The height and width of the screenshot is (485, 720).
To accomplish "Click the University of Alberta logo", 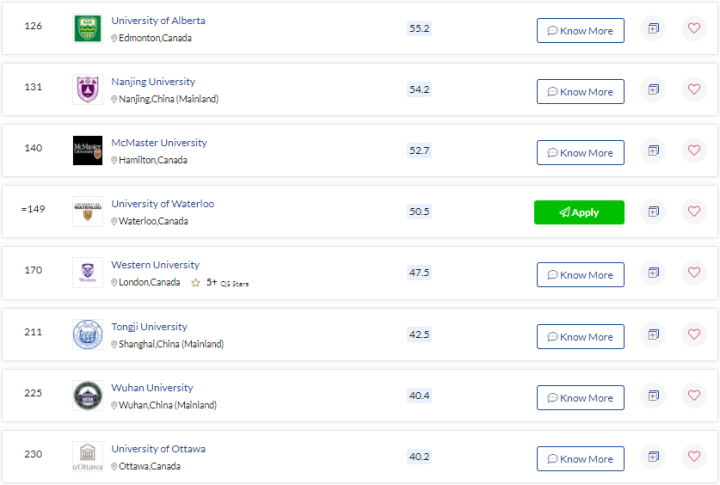I will [87, 29].
